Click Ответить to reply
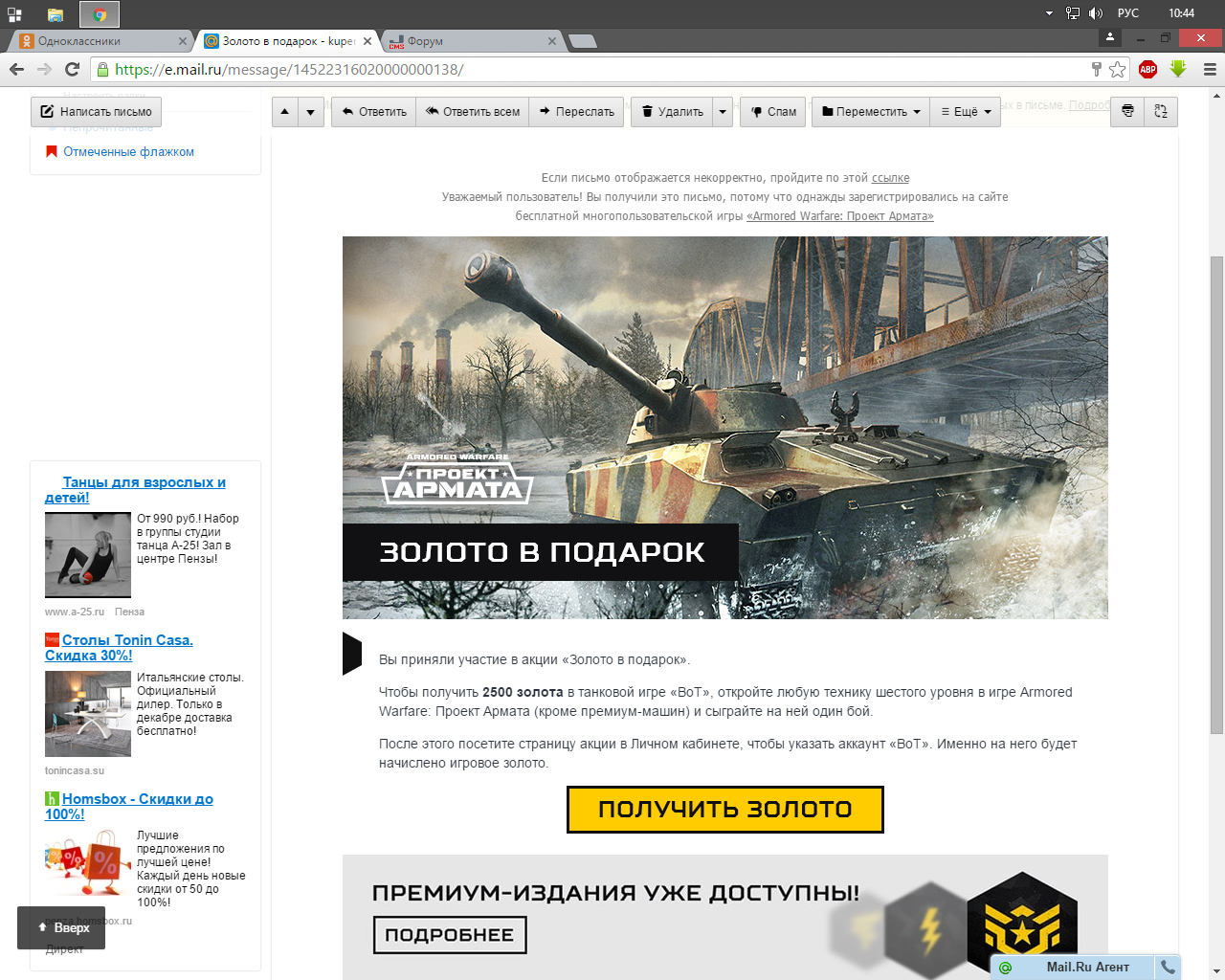The image size is (1225, 980). (374, 112)
